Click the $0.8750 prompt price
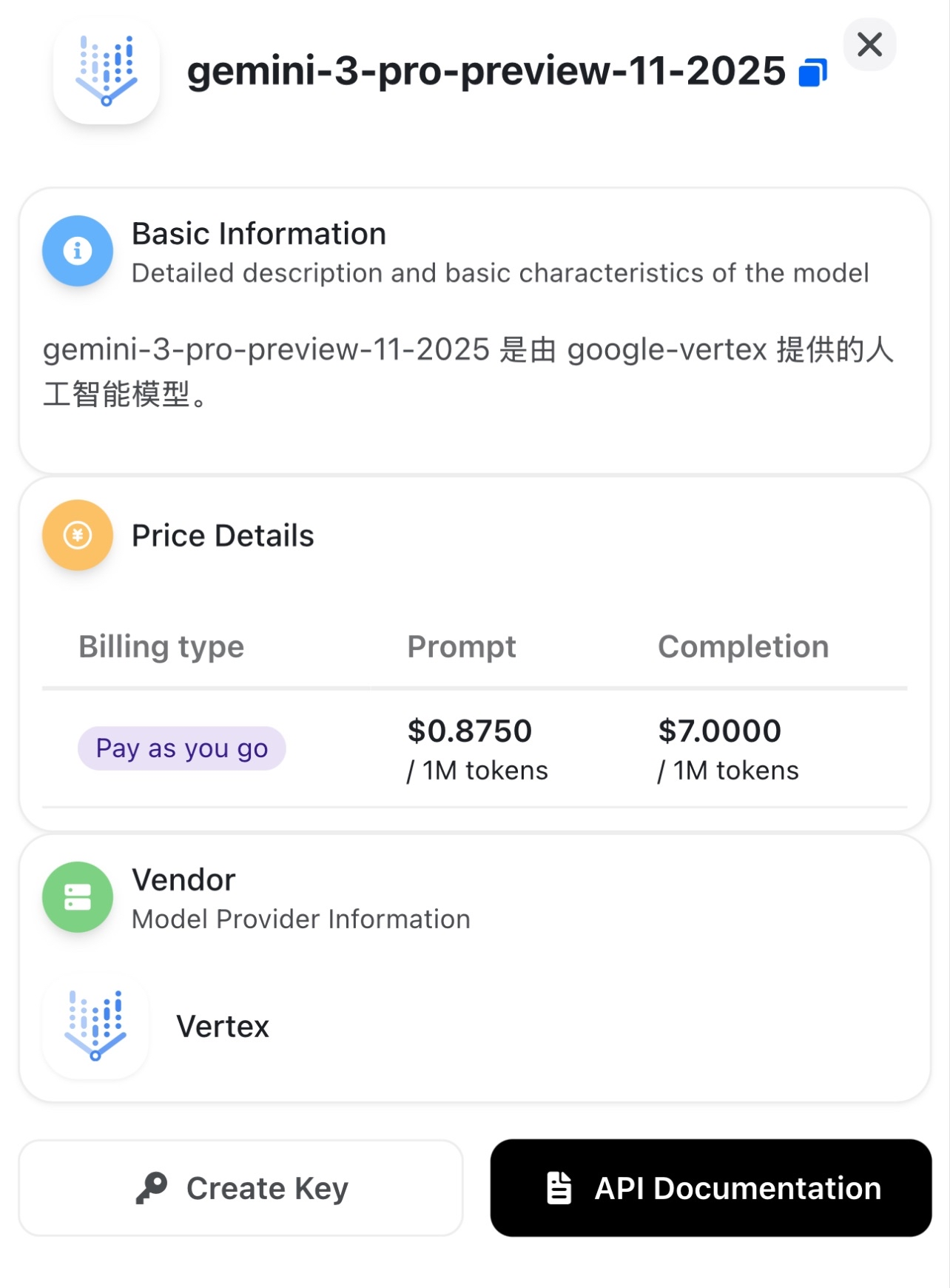Screen dimensions: 950x1288 [470, 731]
